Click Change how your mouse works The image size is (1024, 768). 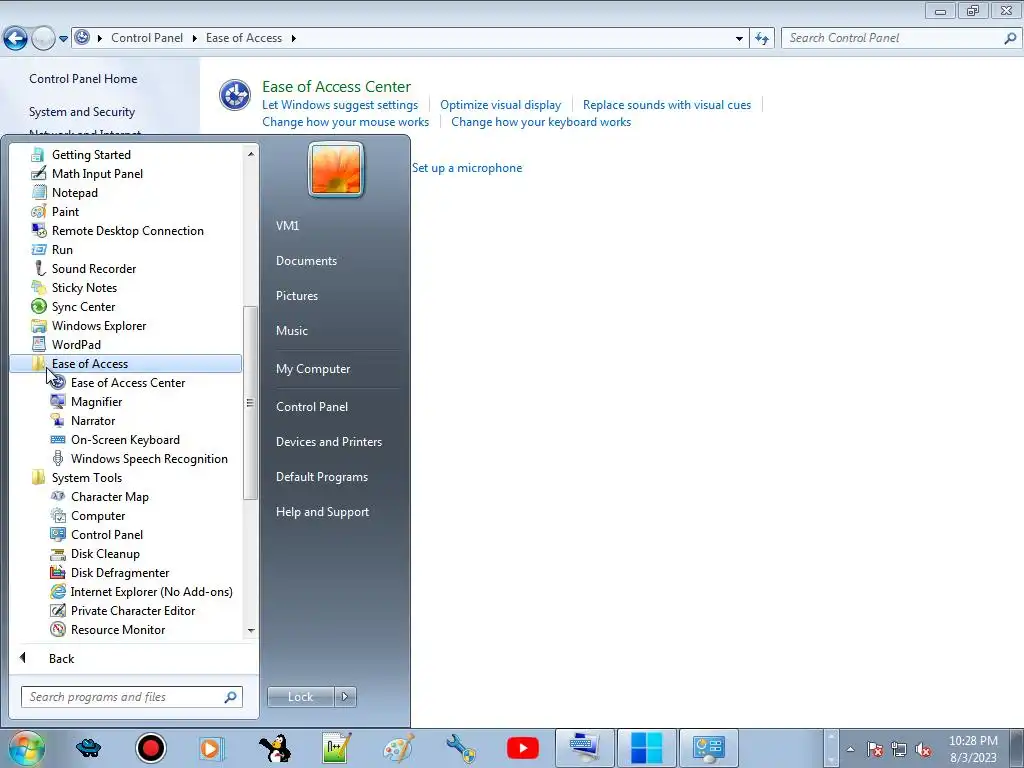click(x=345, y=121)
